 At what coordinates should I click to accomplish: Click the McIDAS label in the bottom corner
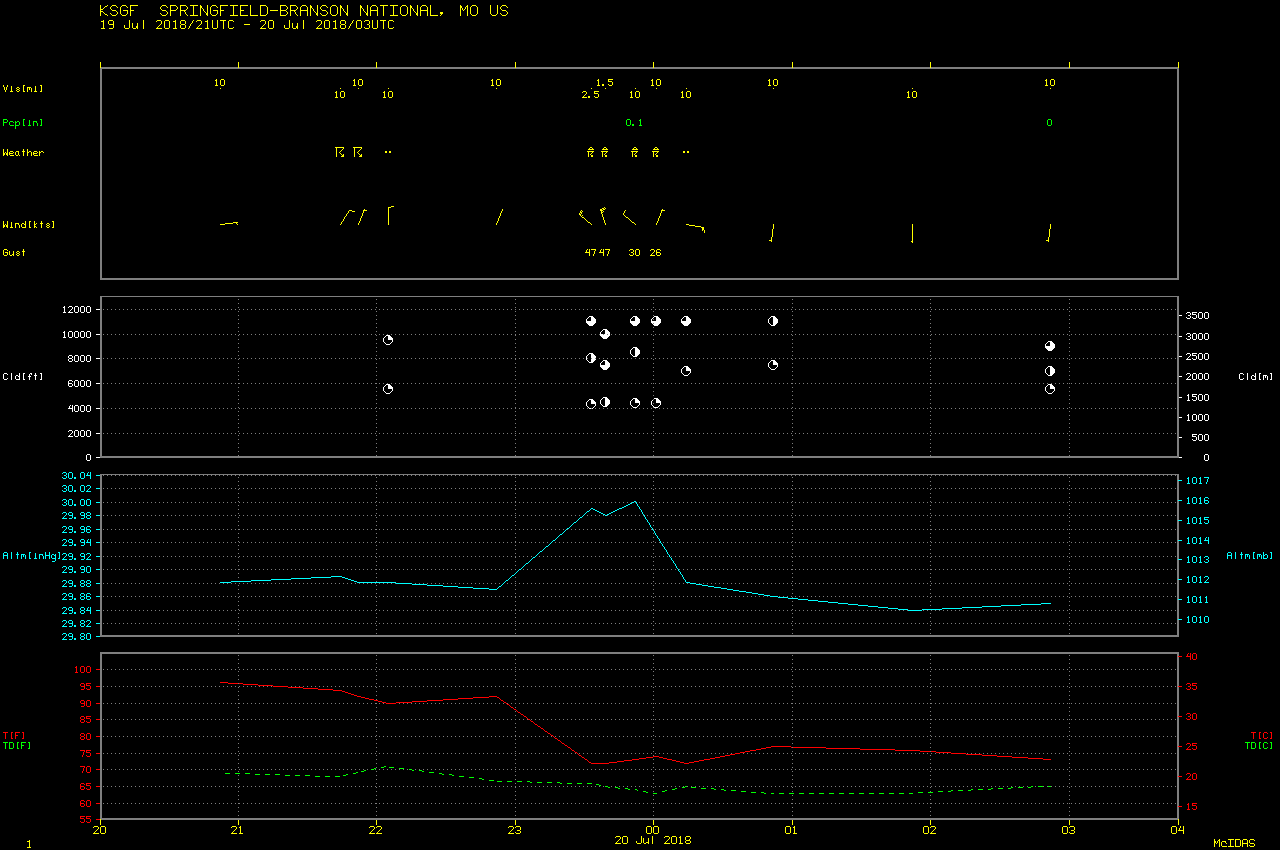1234,843
